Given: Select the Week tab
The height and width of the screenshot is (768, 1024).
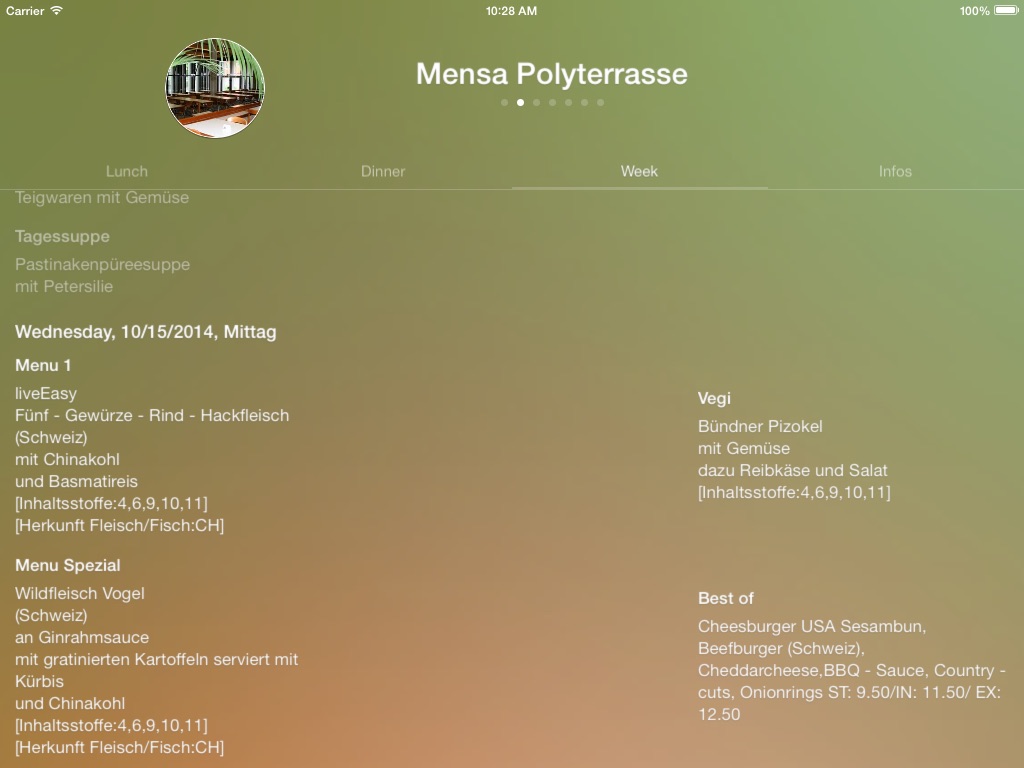Looking at the screenshot, I should coord(639,171).
